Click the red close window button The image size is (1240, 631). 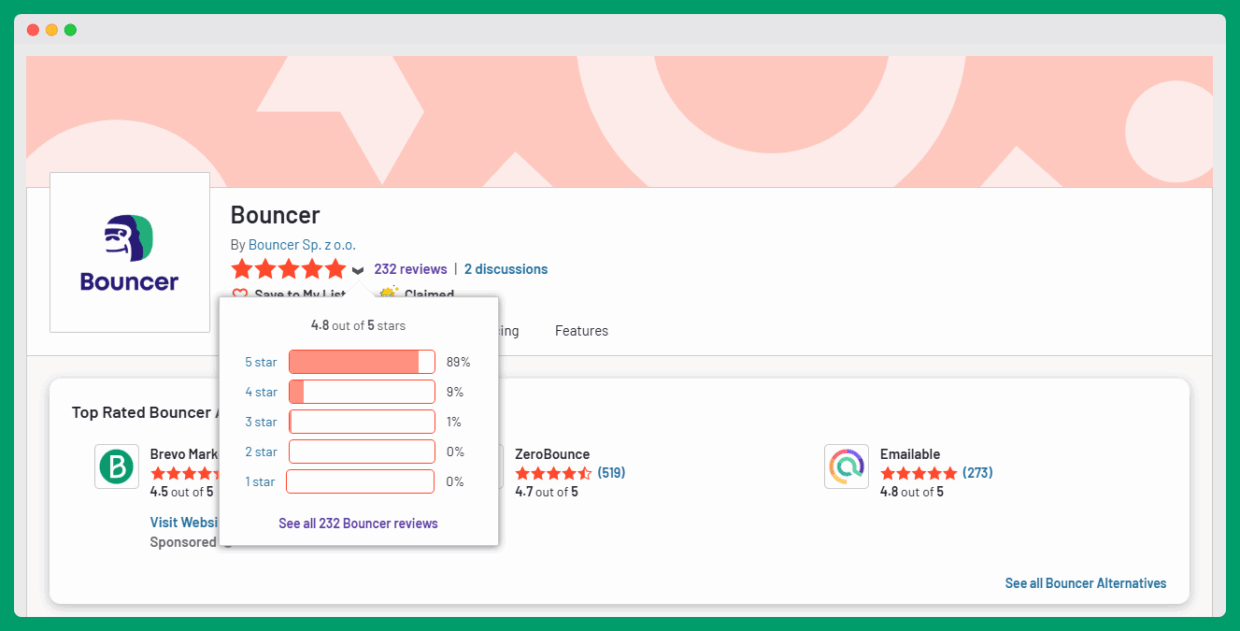[x=33, y=30]
